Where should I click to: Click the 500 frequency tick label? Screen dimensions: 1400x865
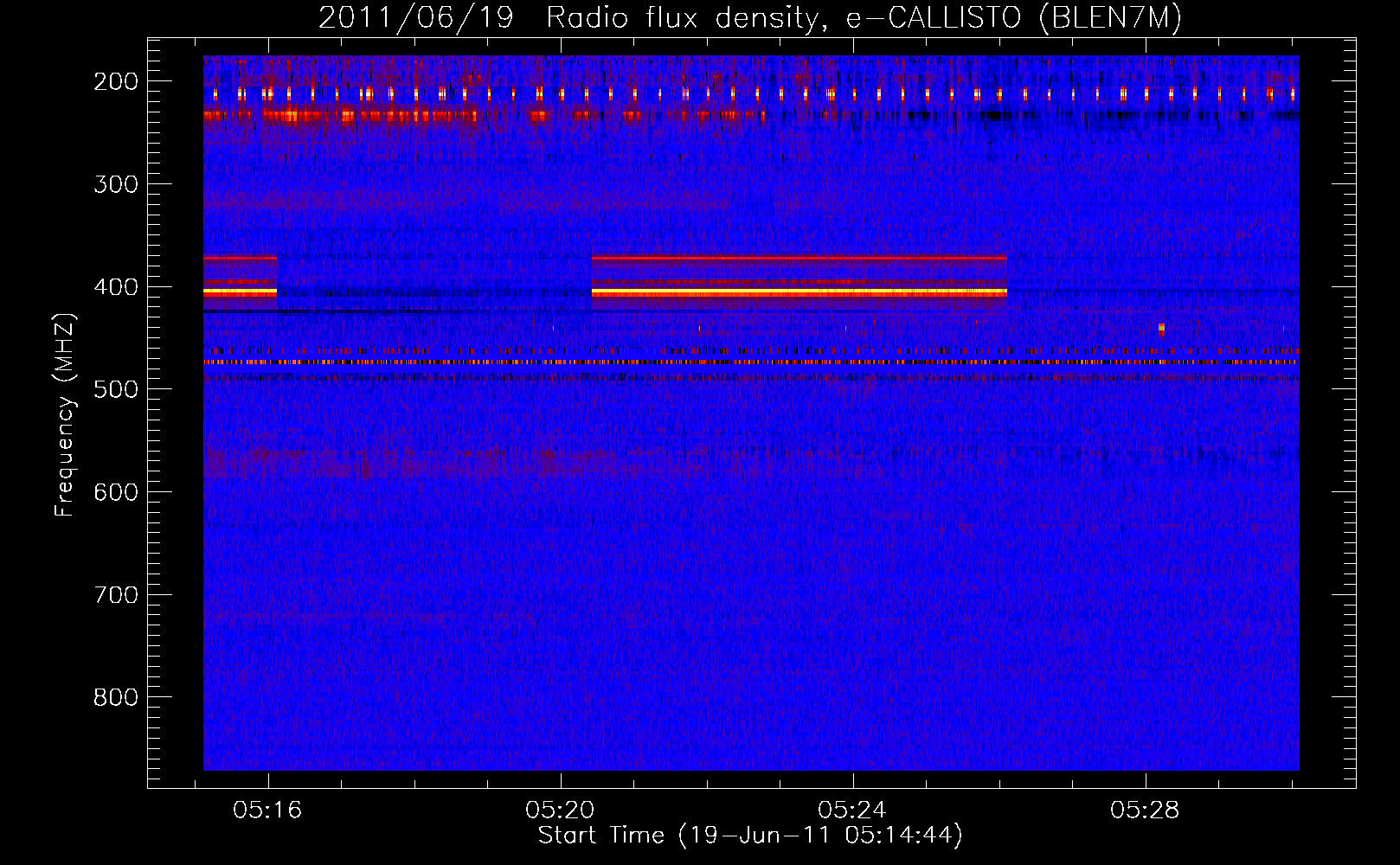pyautogui.click(x=116, y=389)
